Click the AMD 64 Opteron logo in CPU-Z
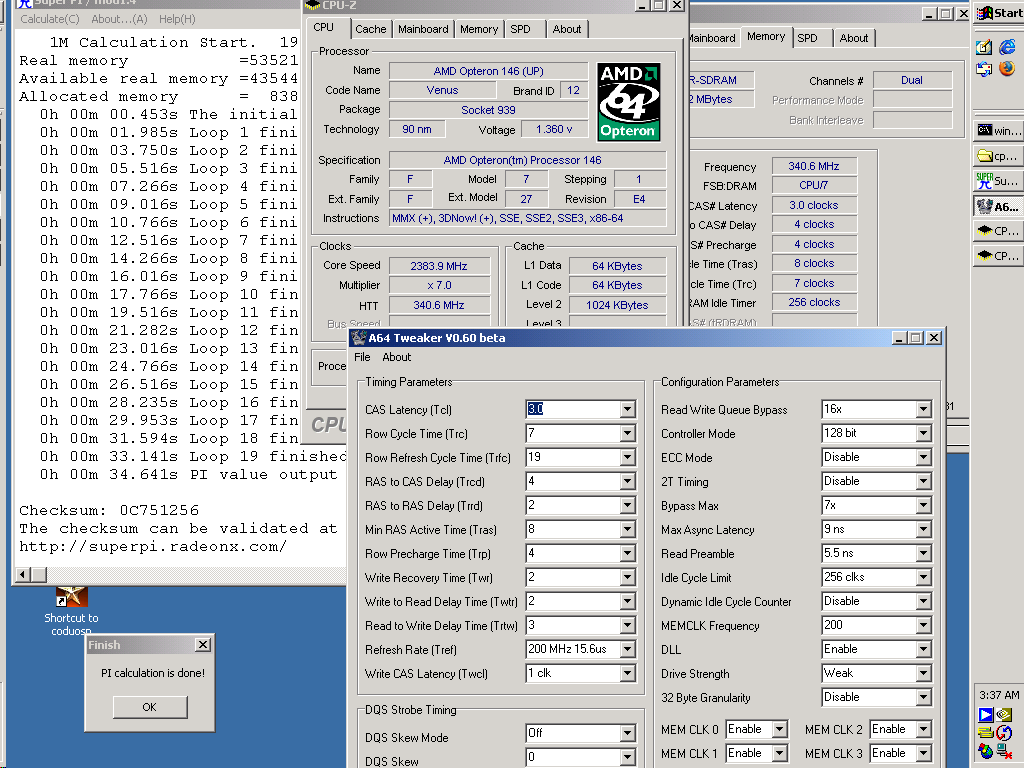The height and width of the screenshot is (768, 1024). [628, 102]
